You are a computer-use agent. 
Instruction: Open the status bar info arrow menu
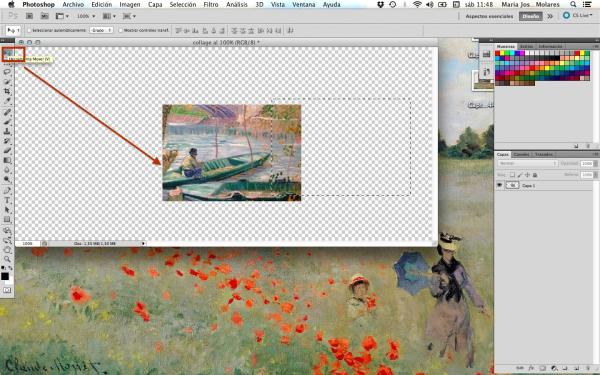[143, 243]
